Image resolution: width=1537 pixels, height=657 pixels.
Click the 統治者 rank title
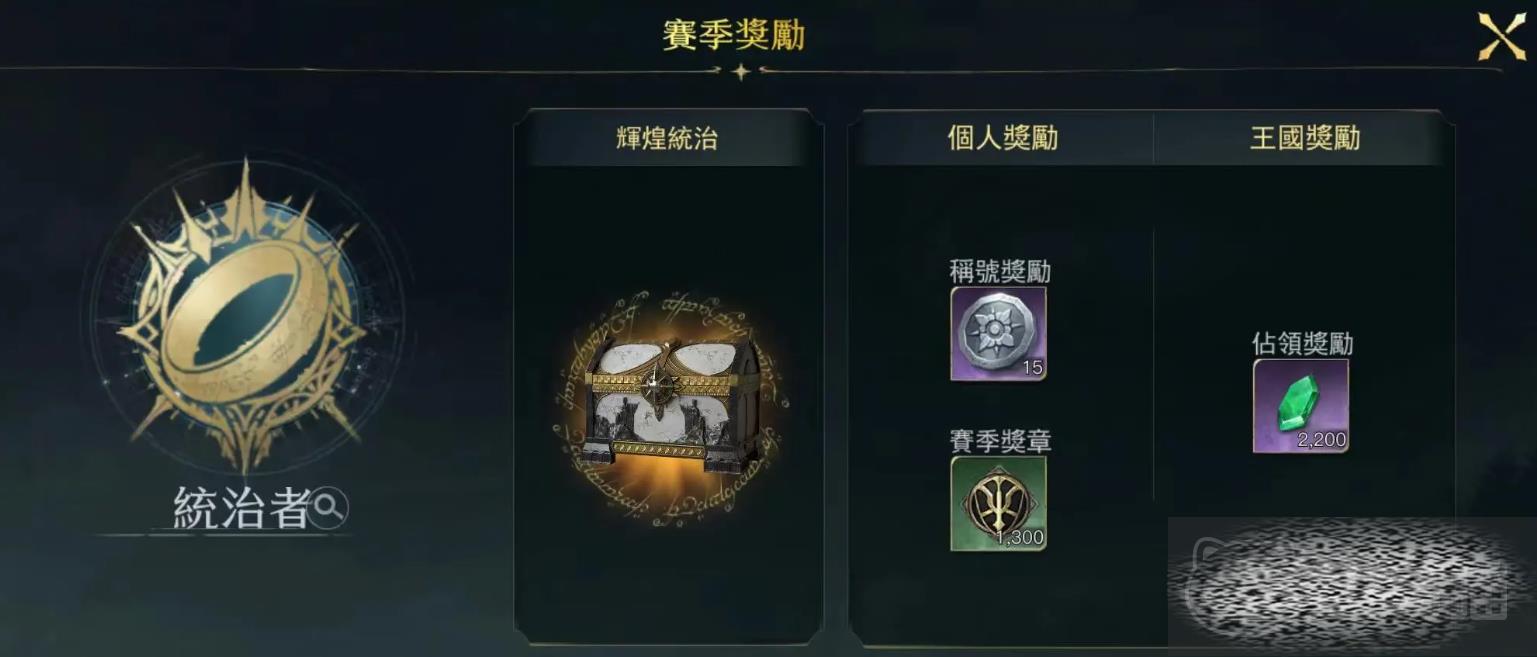[241, 509]
